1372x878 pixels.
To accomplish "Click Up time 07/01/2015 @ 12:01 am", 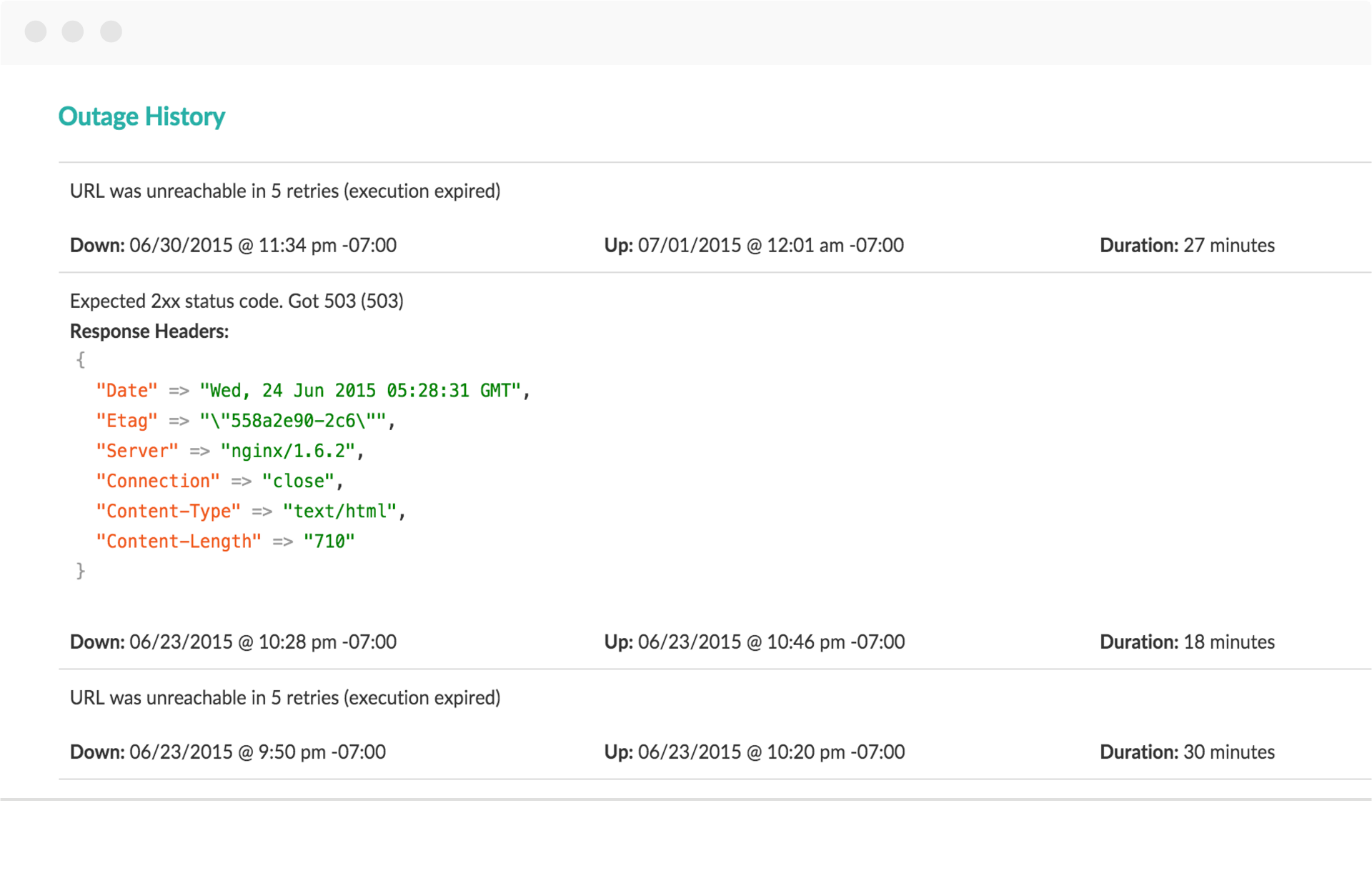I will (754, 246).
